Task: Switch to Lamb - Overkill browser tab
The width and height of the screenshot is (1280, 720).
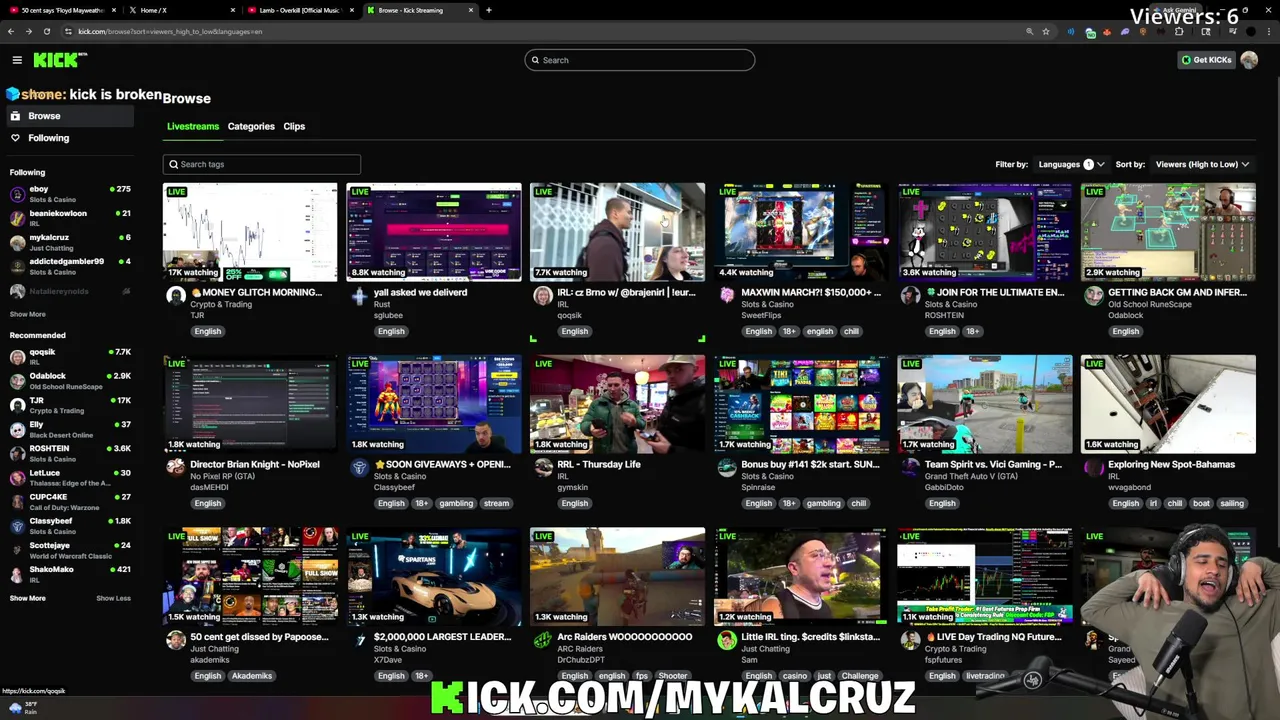Action: click(x=300, y=10)
